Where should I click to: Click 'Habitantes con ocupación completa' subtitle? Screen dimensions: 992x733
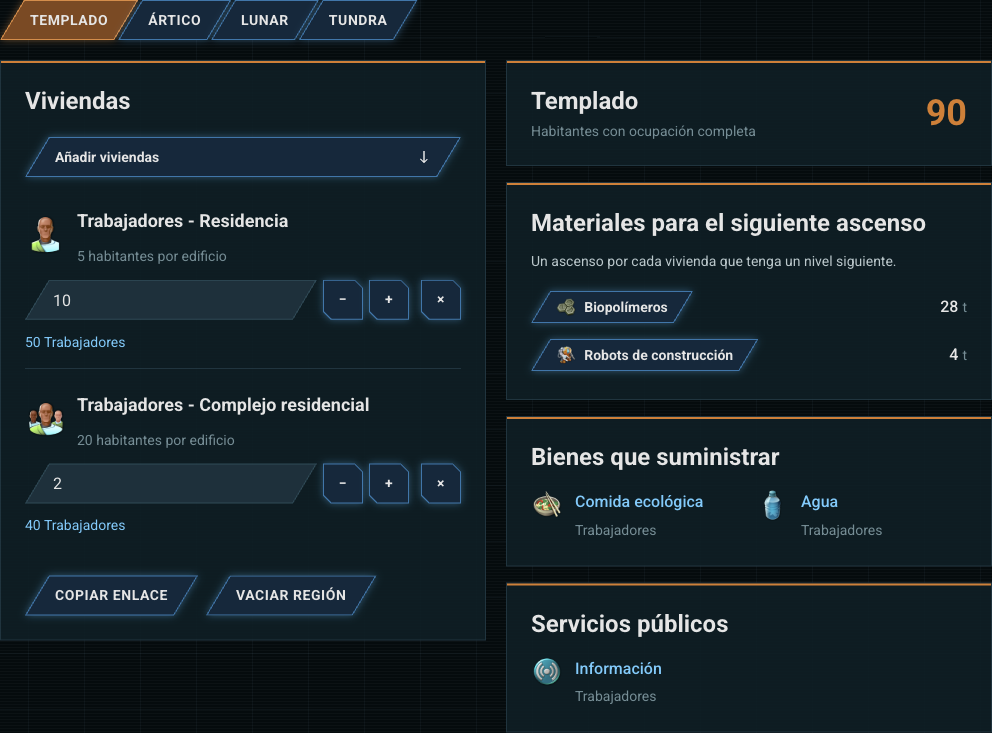click(643, 132)
